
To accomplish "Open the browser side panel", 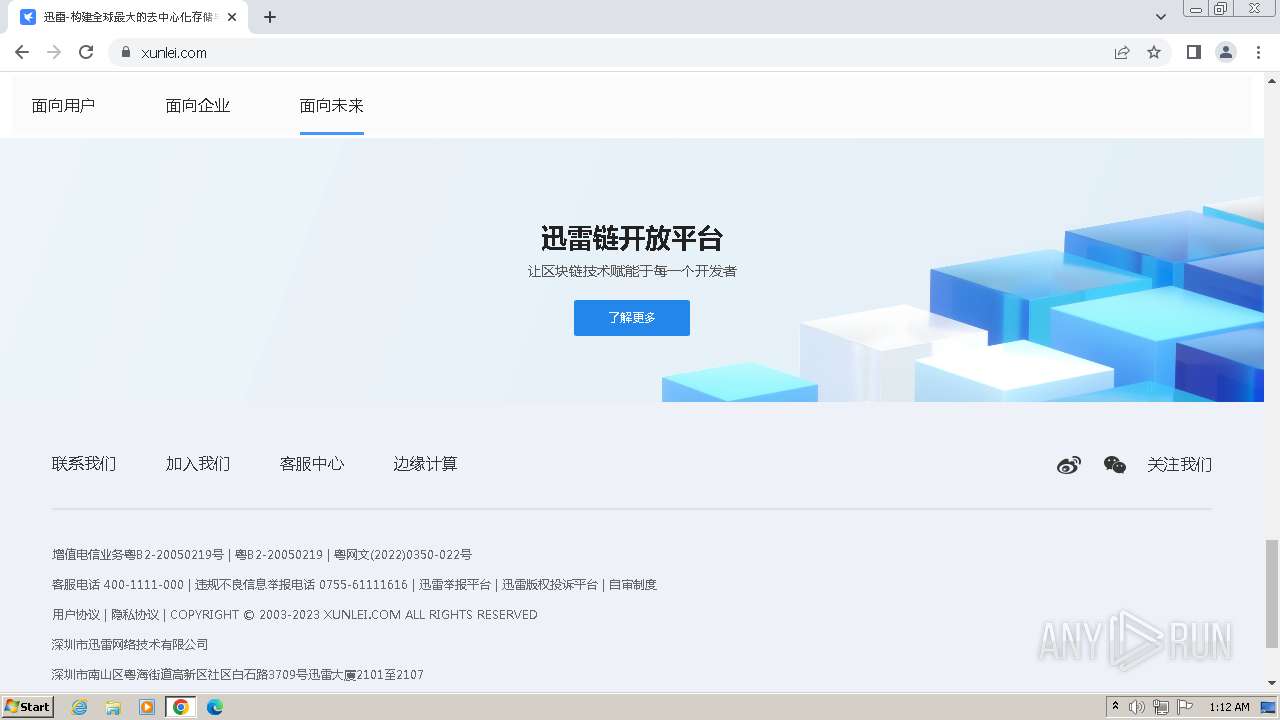I will coord(1193,52).
